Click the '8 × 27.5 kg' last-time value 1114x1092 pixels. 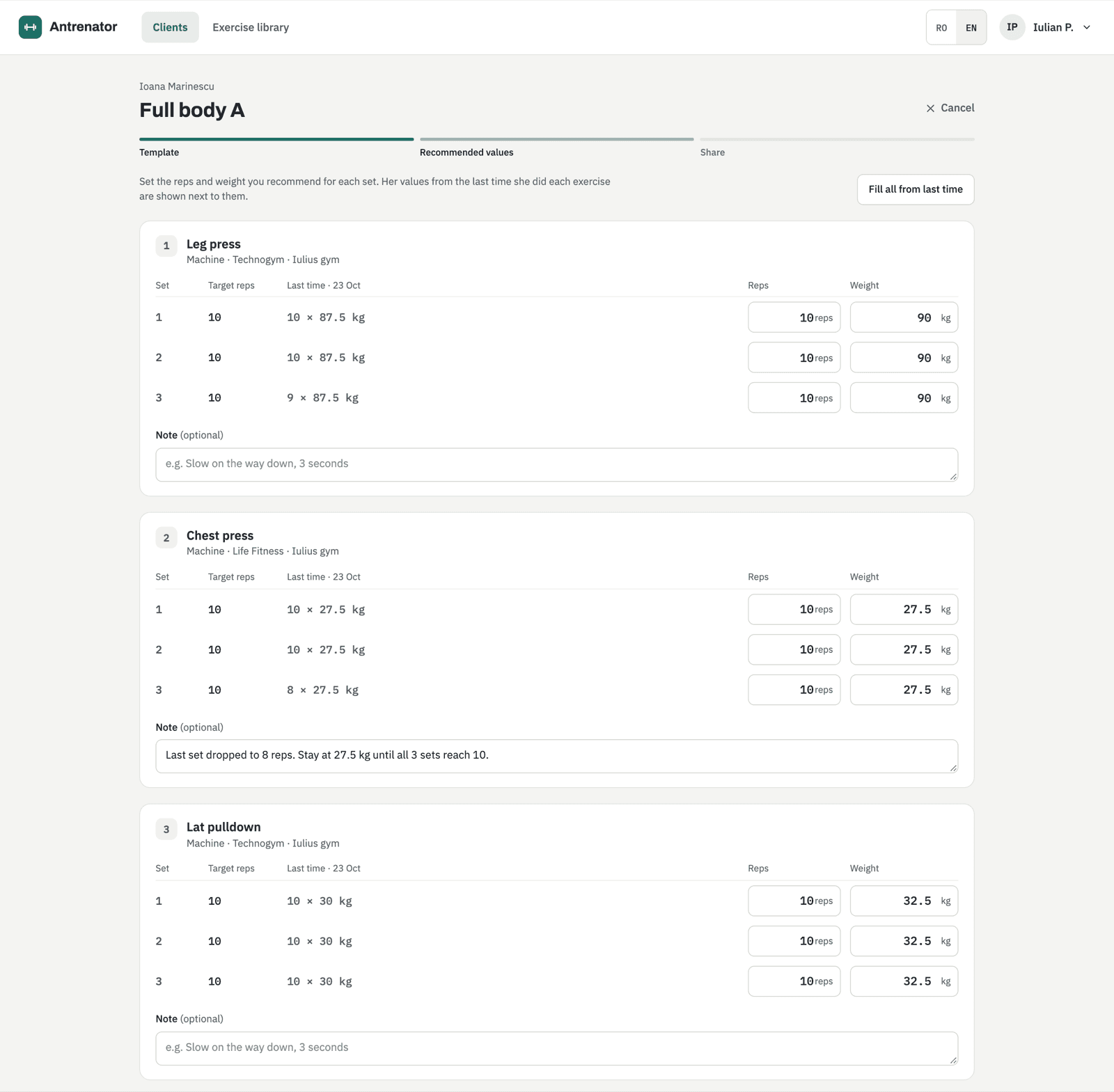point(322,690)
